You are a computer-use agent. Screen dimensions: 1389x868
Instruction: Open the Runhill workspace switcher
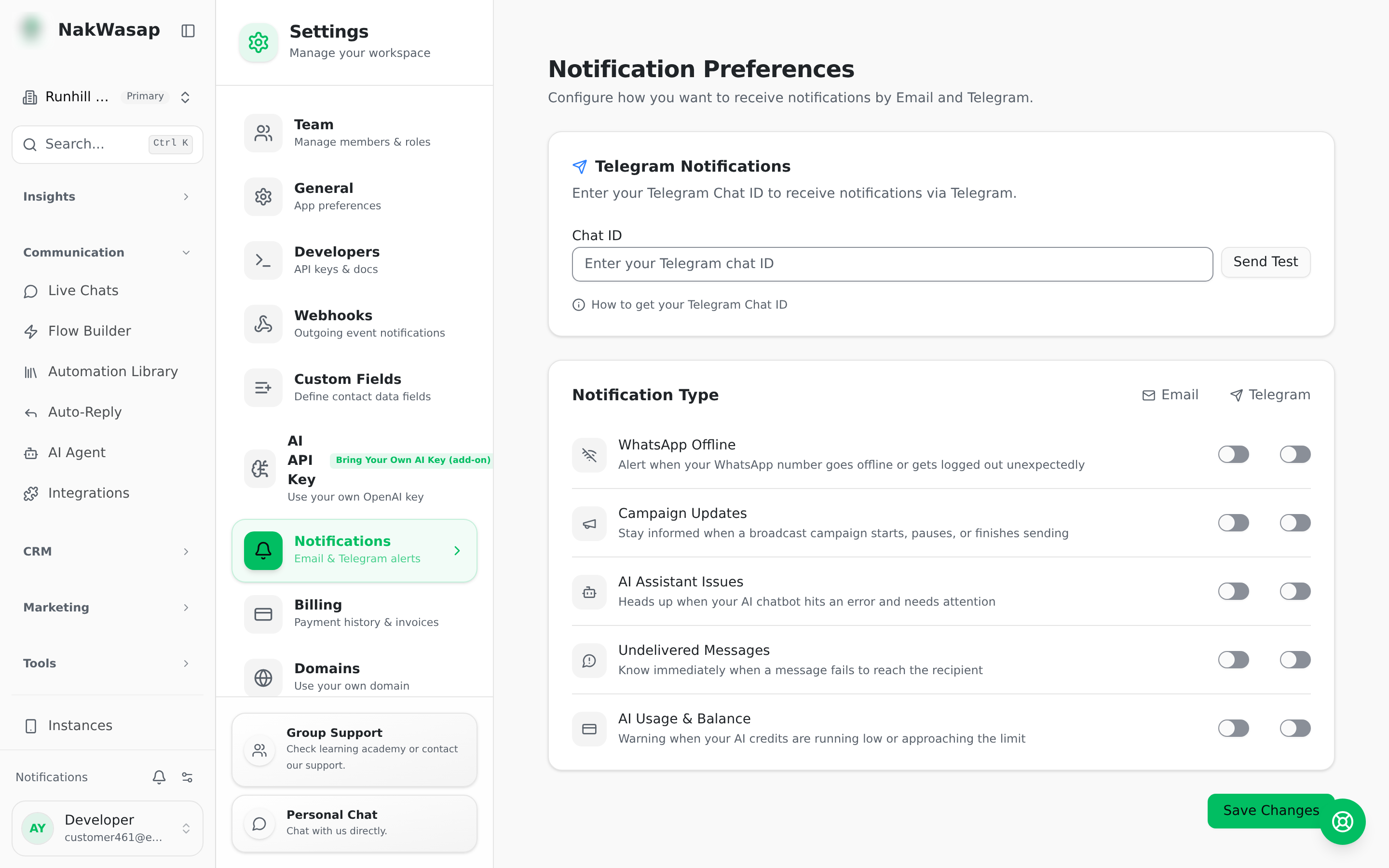(x=108, y=96)
